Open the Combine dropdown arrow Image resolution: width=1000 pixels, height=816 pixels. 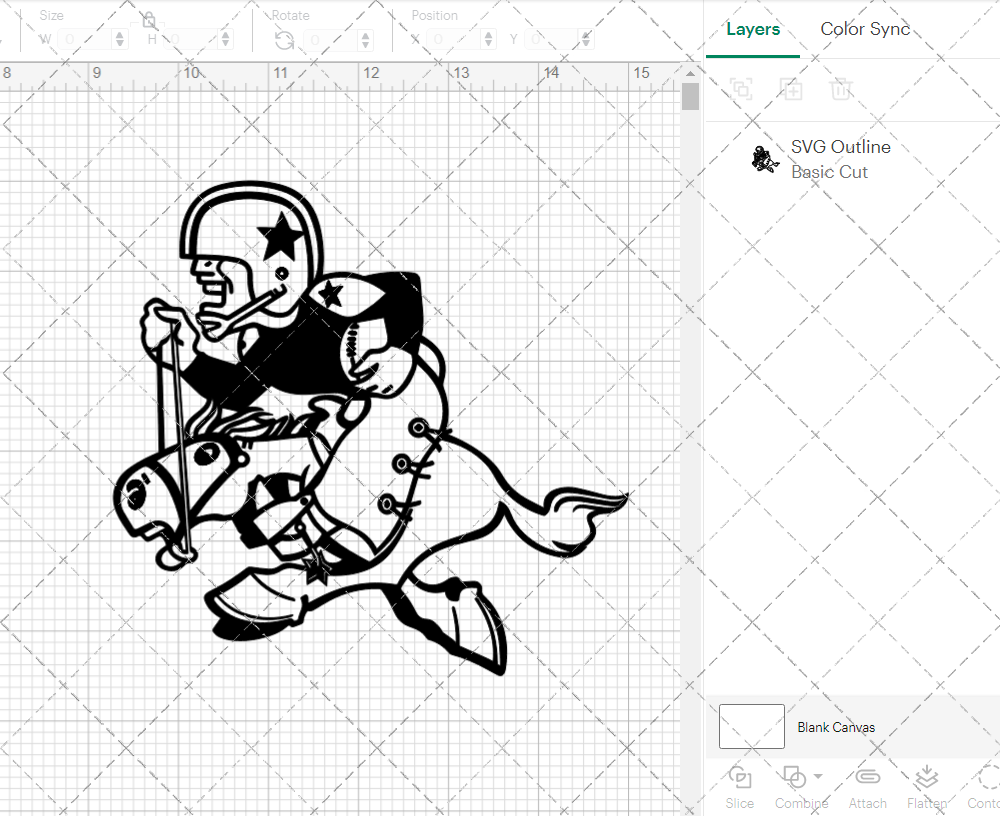[819, 777]
